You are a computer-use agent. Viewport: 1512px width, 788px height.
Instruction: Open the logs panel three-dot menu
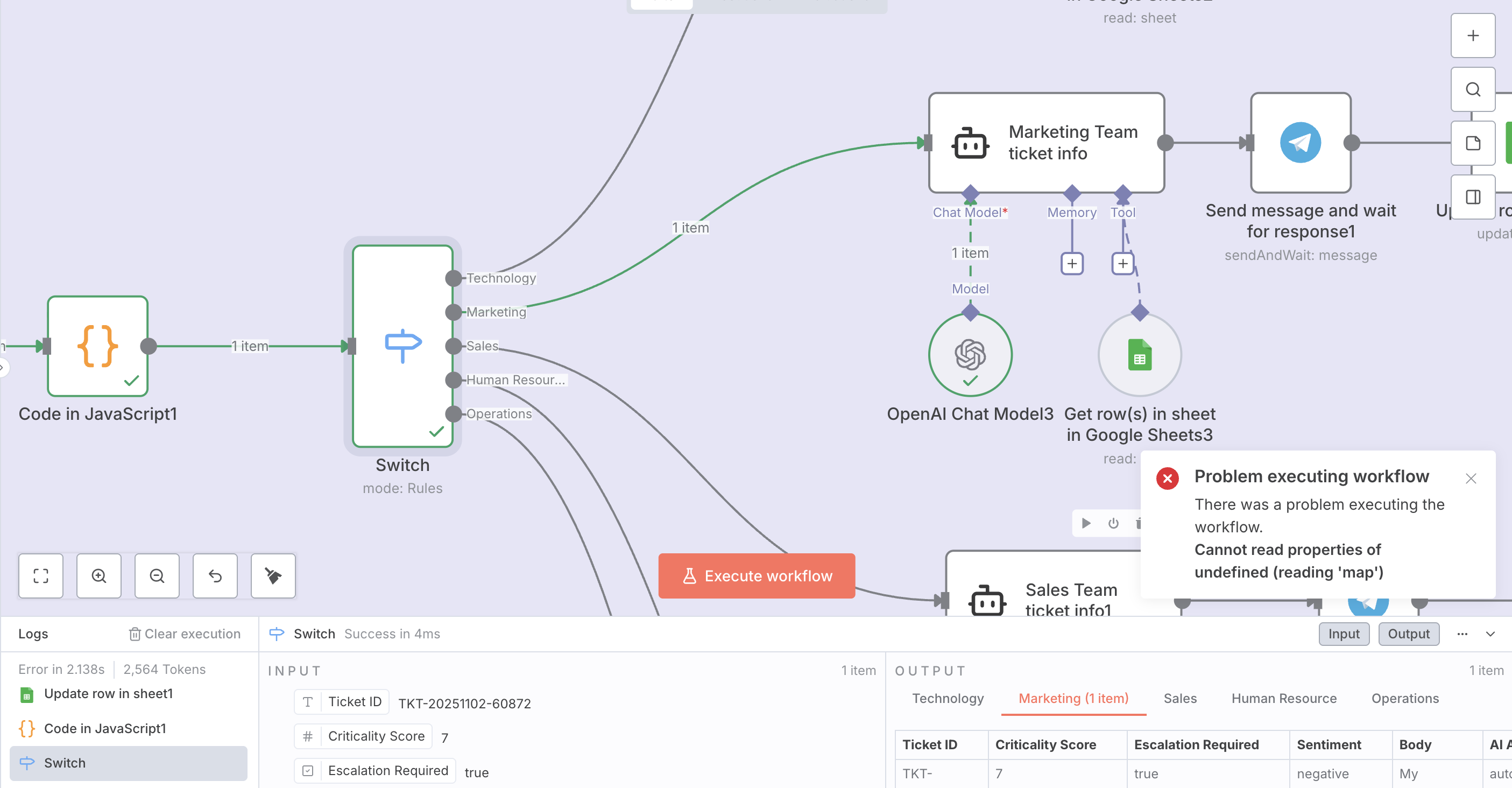click(1462, 634)
